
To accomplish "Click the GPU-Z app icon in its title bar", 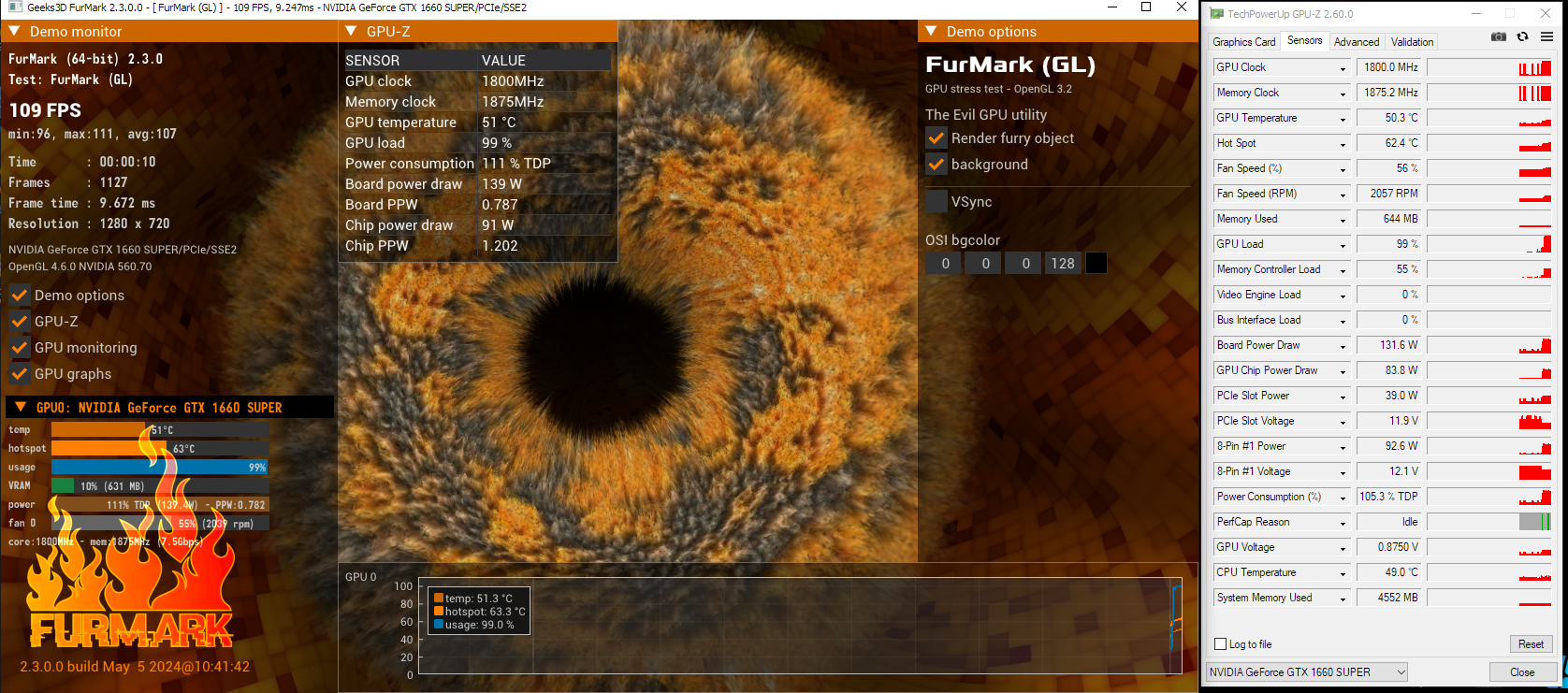I will click(1216, 14).
